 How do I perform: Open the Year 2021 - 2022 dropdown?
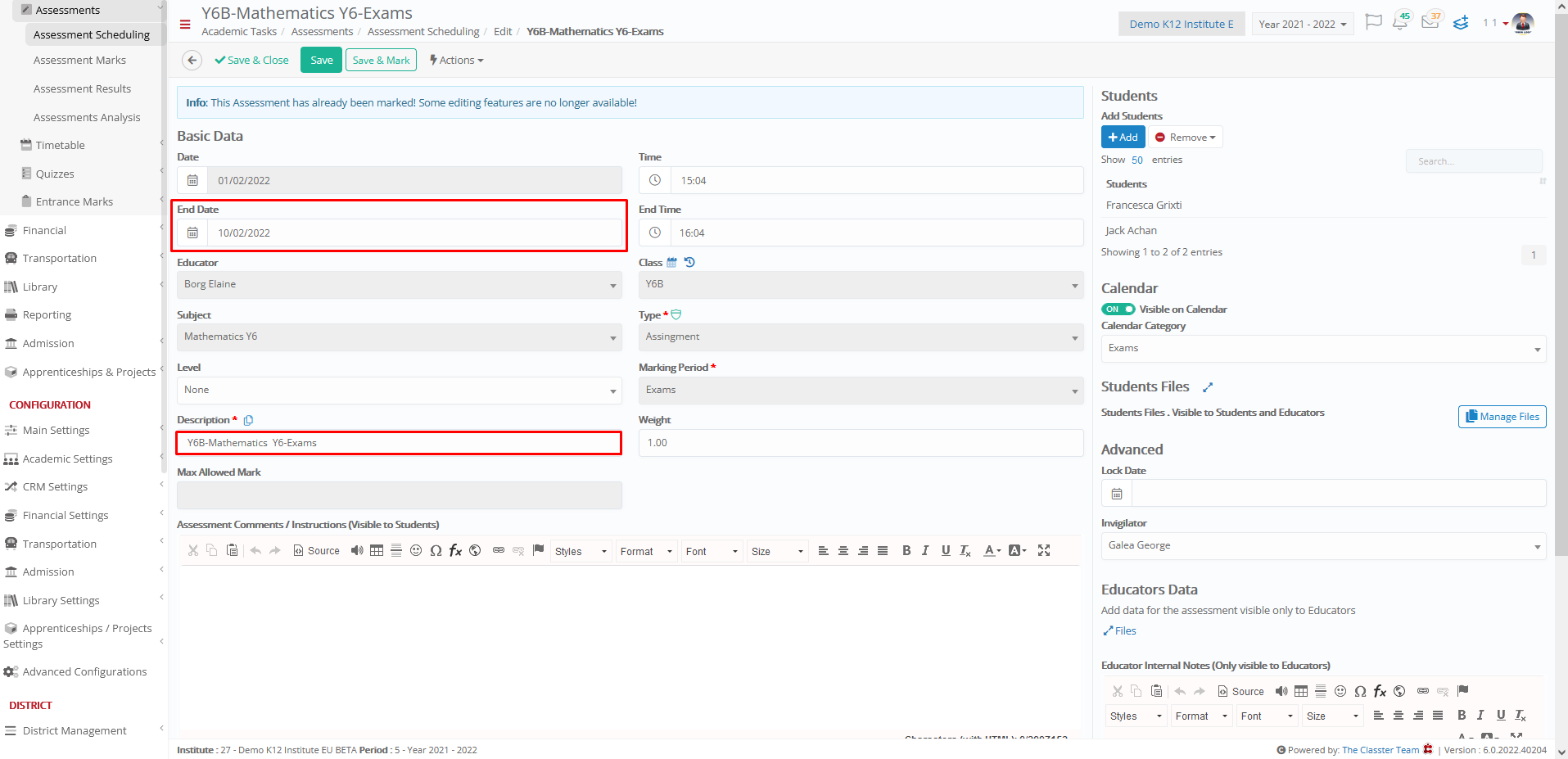point(1303,24)
